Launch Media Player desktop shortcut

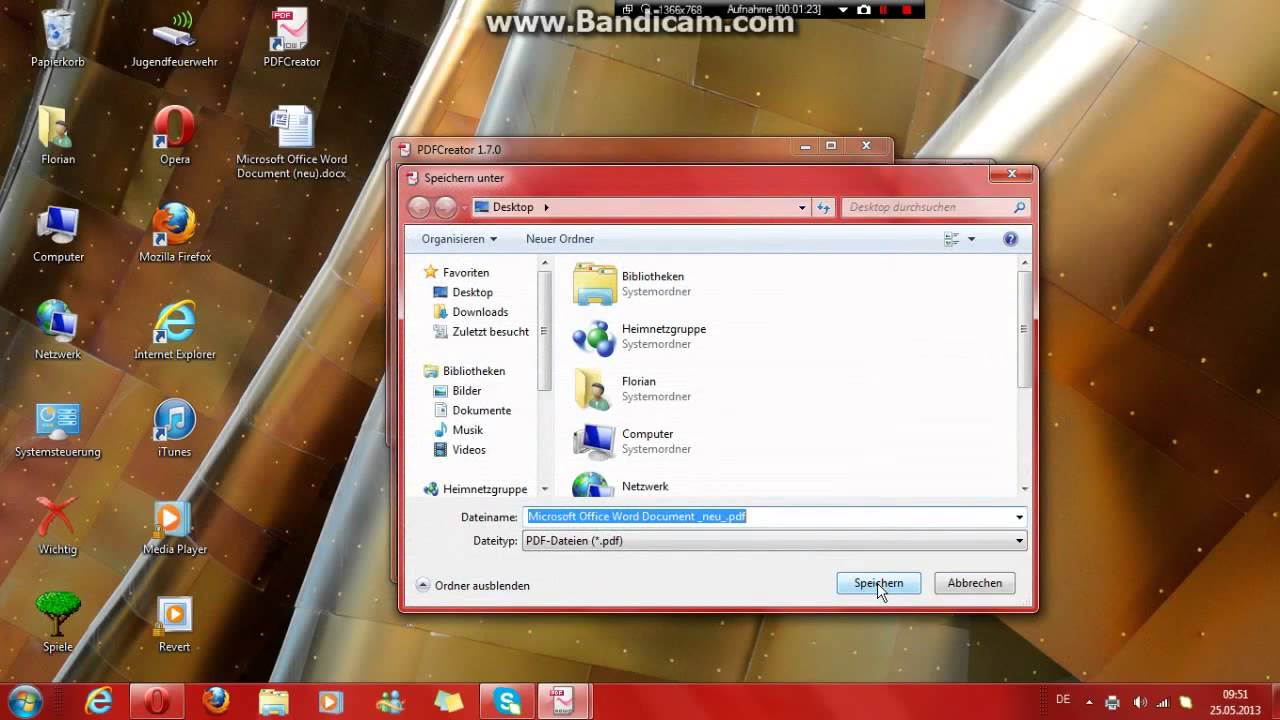(x=175, y=525)
